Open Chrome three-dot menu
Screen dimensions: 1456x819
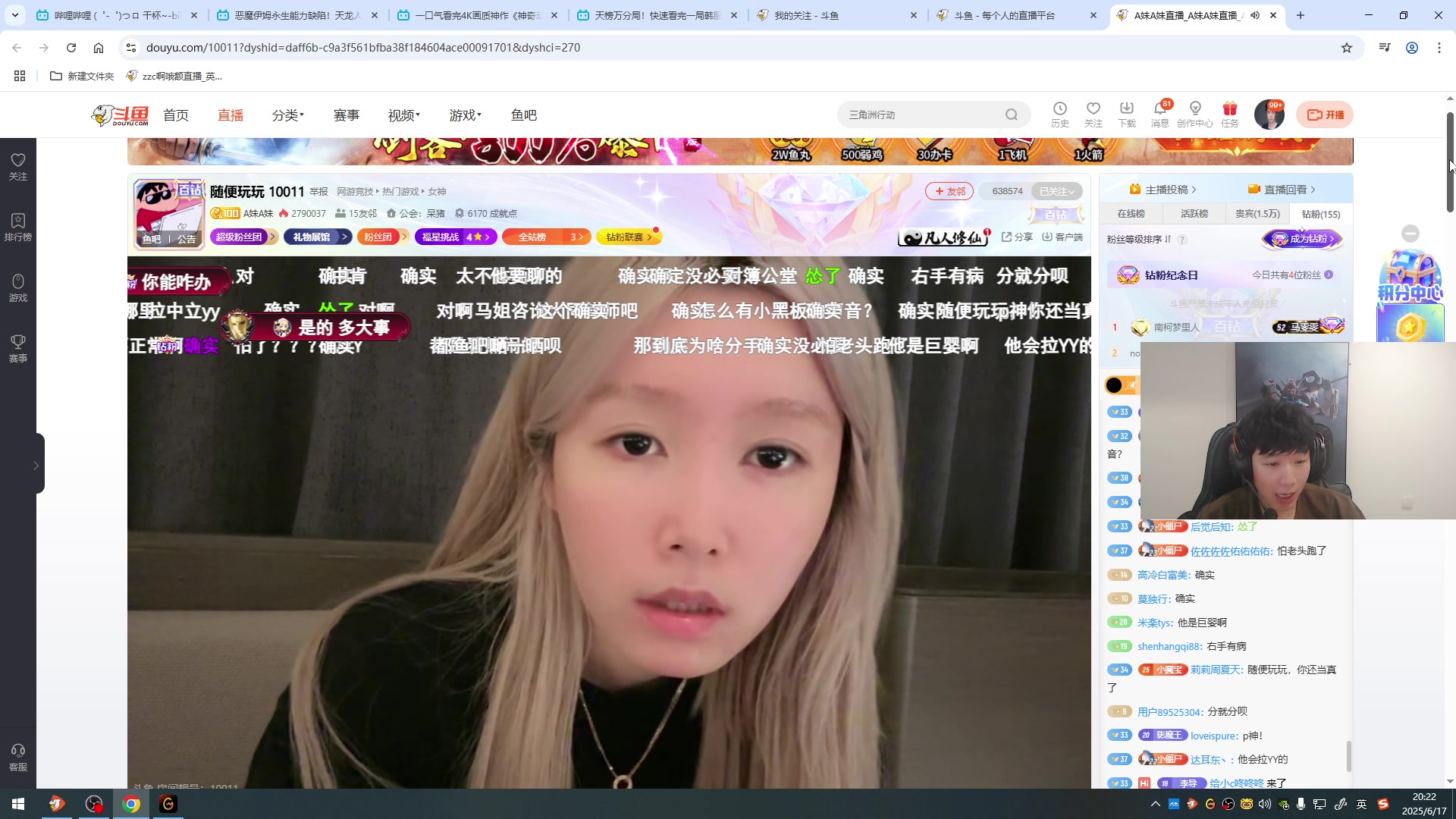coord(1439,48)
